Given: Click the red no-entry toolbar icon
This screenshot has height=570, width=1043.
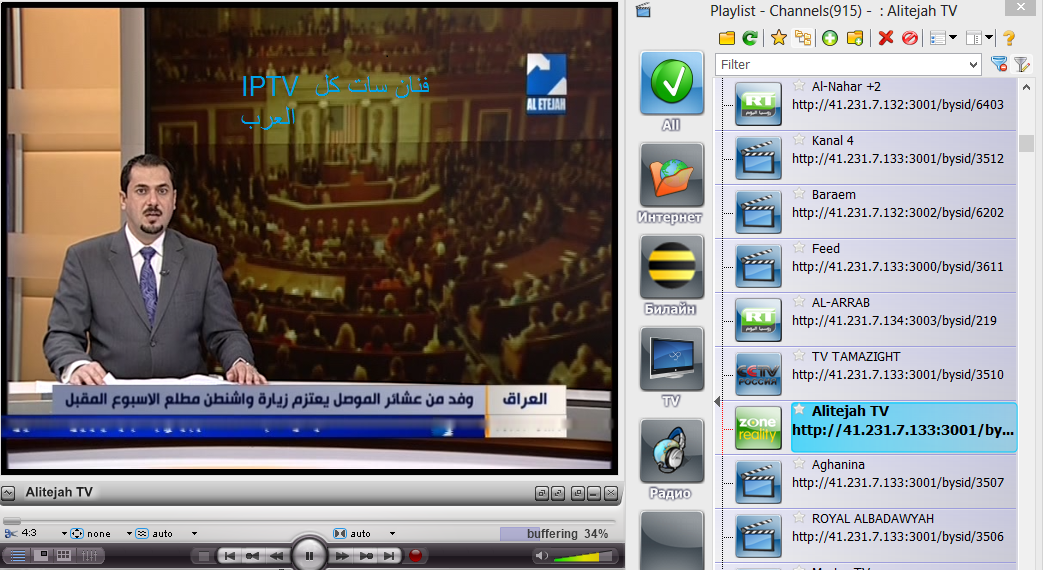Looking at the screenshot, I should [909, 39].
